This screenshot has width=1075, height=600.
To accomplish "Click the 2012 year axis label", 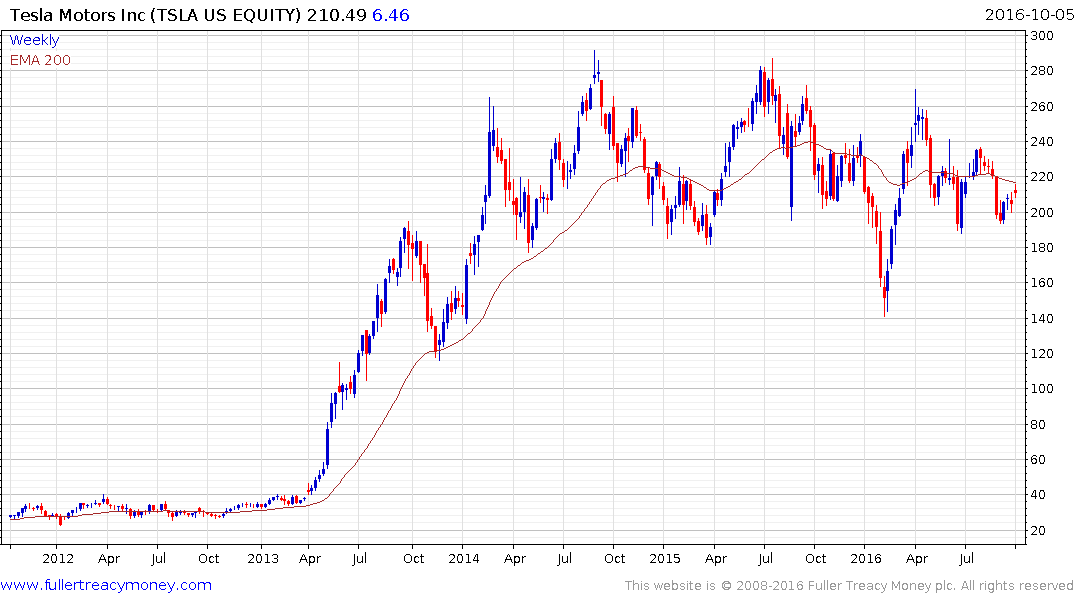I will (x=58, y=558).
